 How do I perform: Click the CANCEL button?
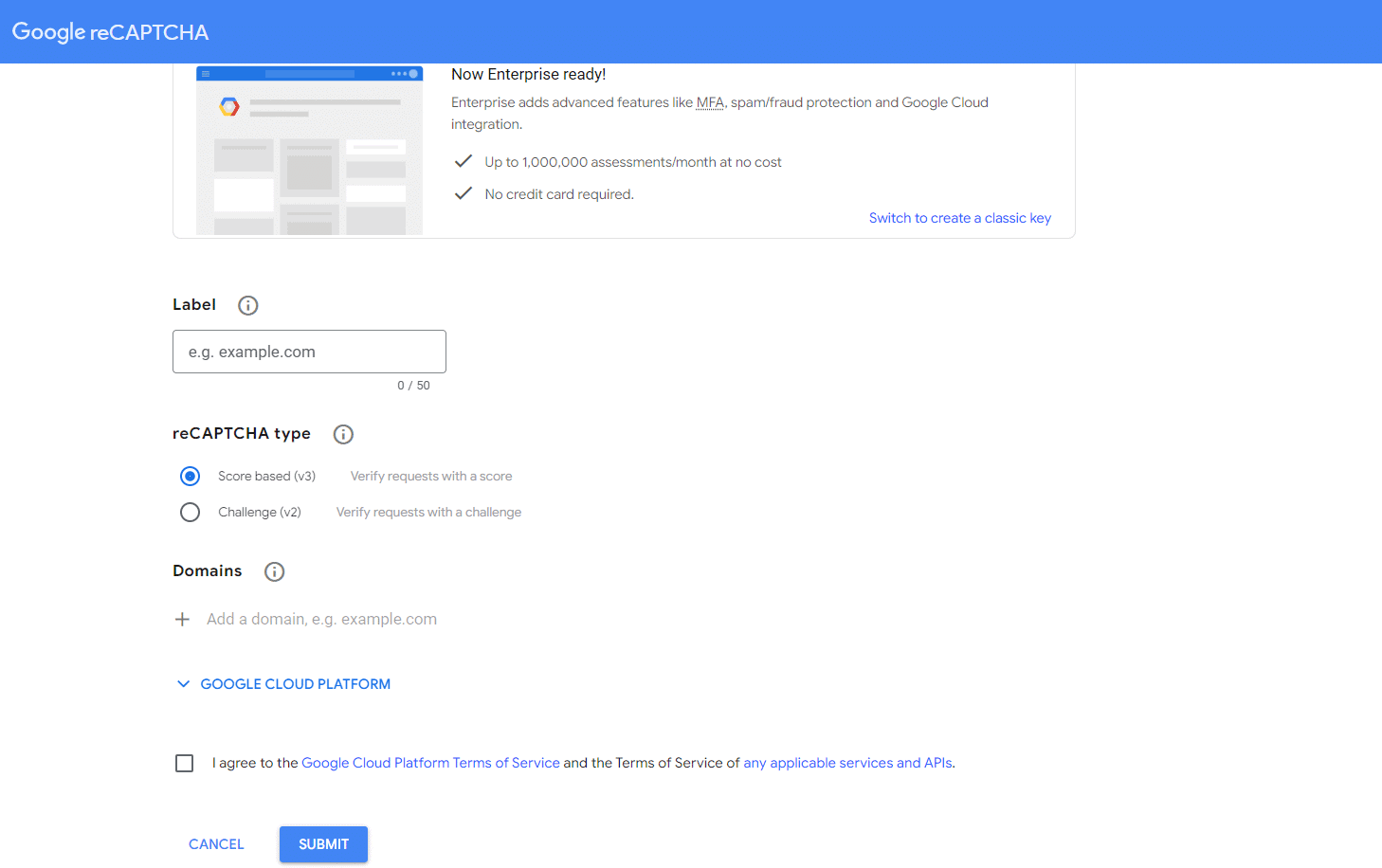click(216, 843)
